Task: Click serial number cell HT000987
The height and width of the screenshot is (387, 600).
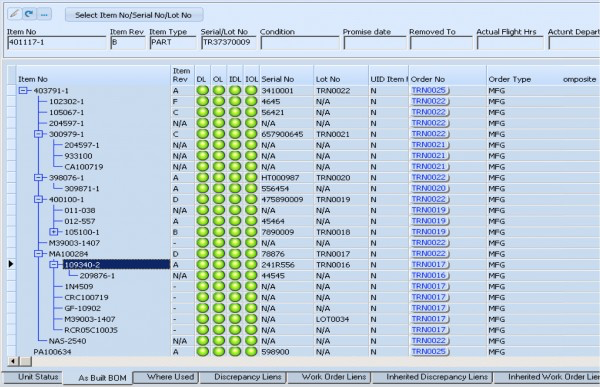Action: point(280,178)
